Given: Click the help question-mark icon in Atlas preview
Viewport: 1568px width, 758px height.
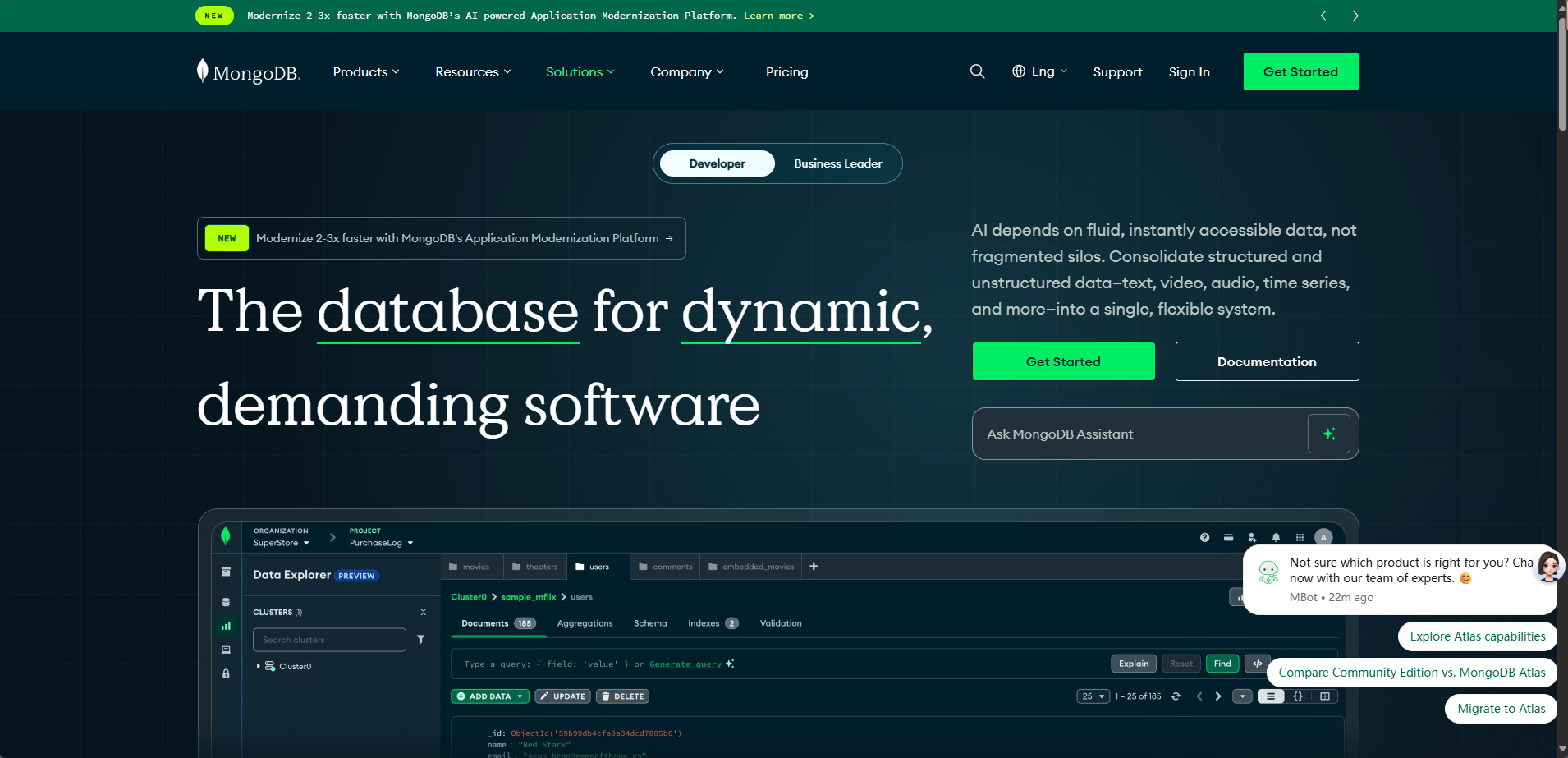Looking at the screenshot, I should coord(1204,537).
